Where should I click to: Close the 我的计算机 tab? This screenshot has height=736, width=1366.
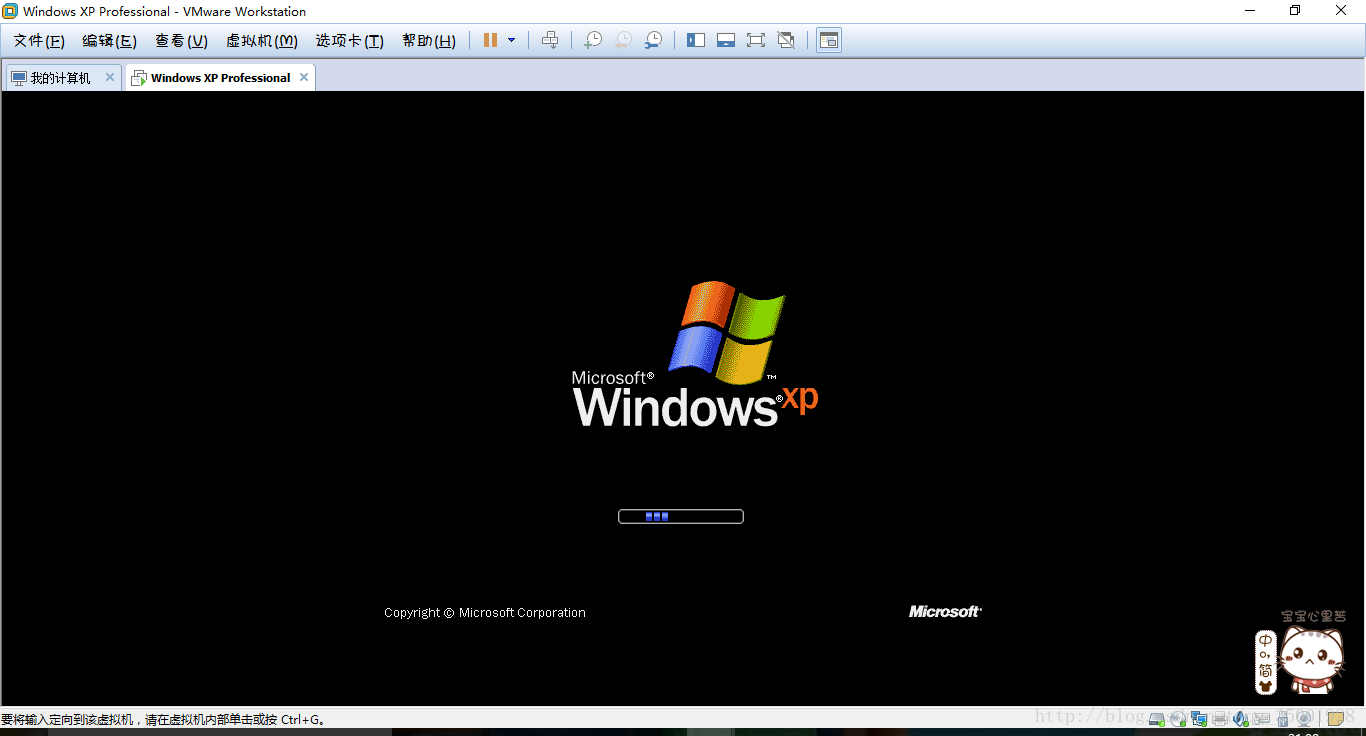(110, 77)
